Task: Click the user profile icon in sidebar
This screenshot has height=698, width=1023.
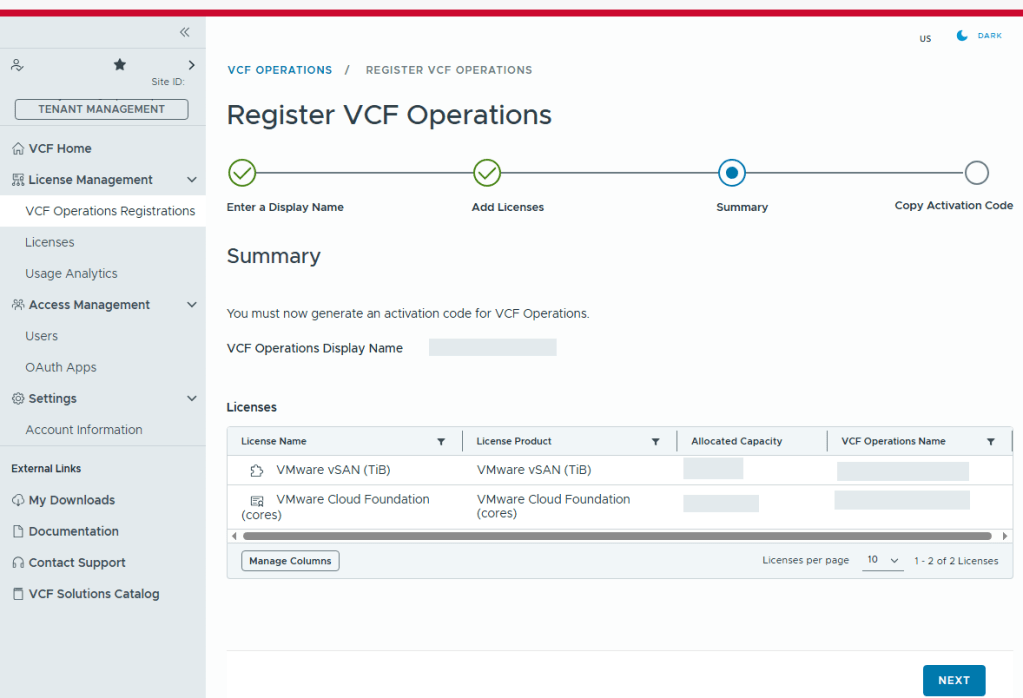Action: (17, 65)
